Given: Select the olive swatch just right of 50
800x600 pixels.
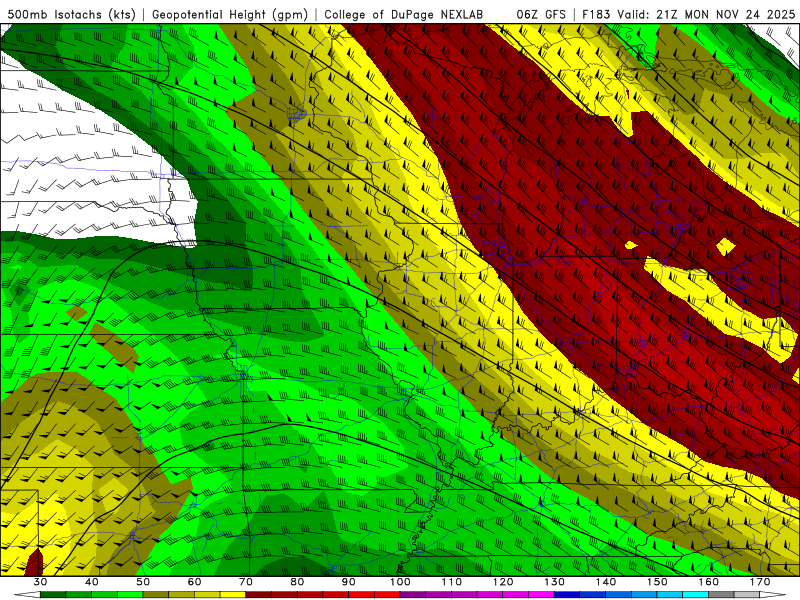Looking at the screenshot, I should [x=156, y=595].
